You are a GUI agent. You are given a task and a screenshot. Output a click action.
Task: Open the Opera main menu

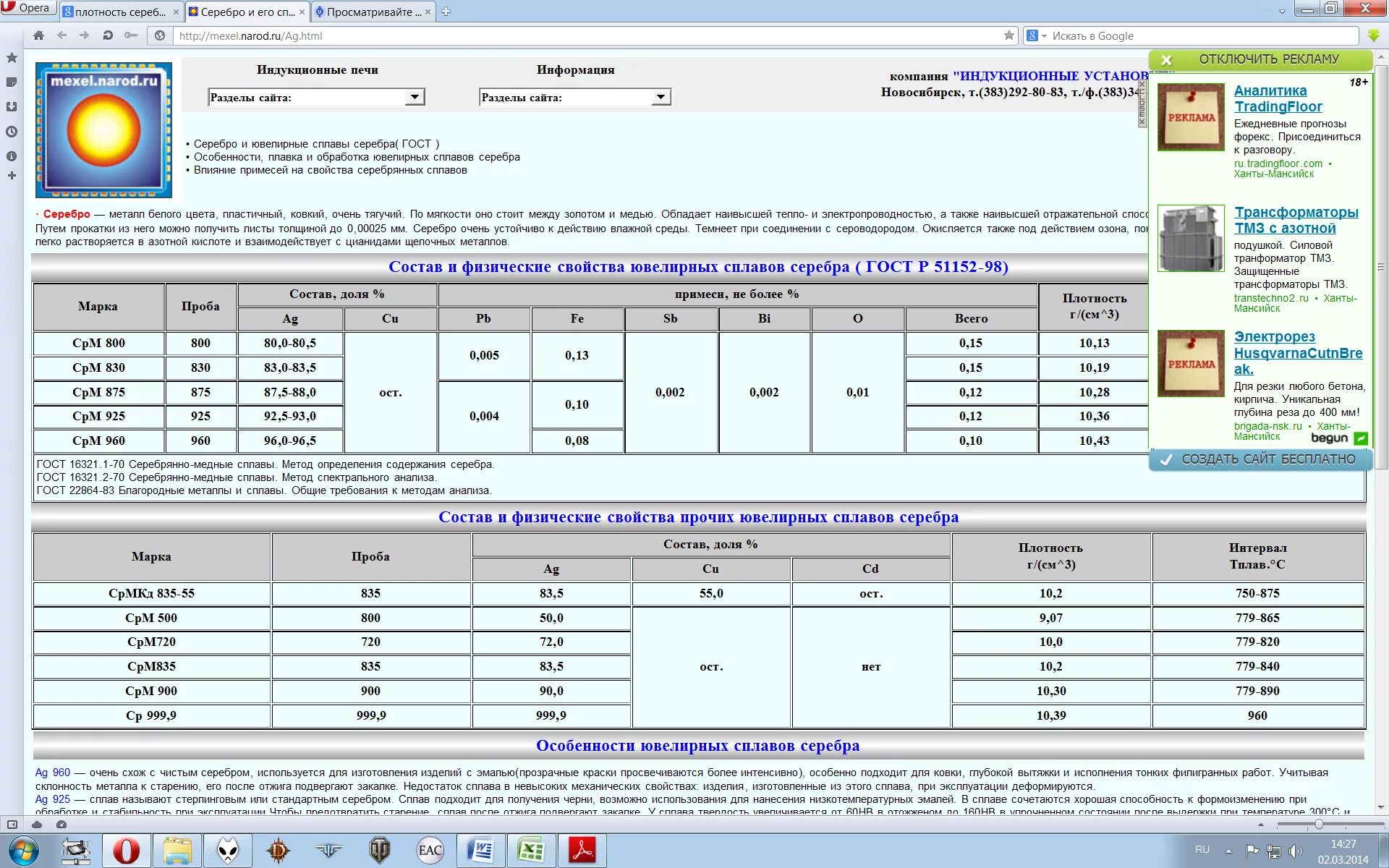coord(26,8)
